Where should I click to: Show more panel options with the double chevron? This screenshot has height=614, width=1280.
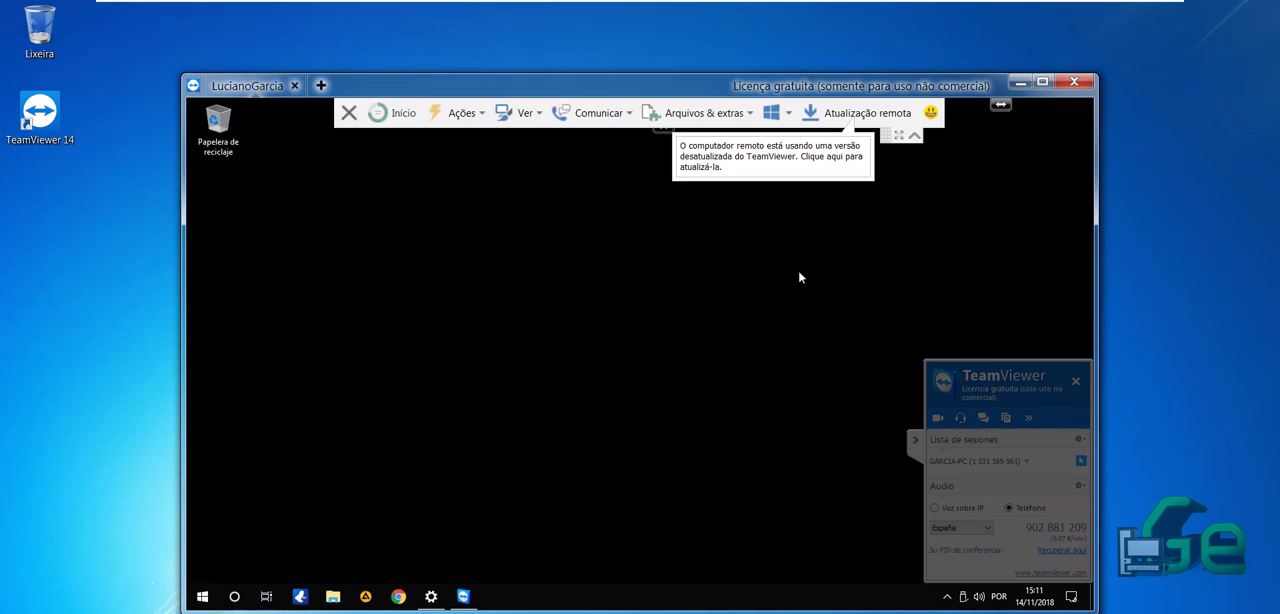click(1028, 418)
